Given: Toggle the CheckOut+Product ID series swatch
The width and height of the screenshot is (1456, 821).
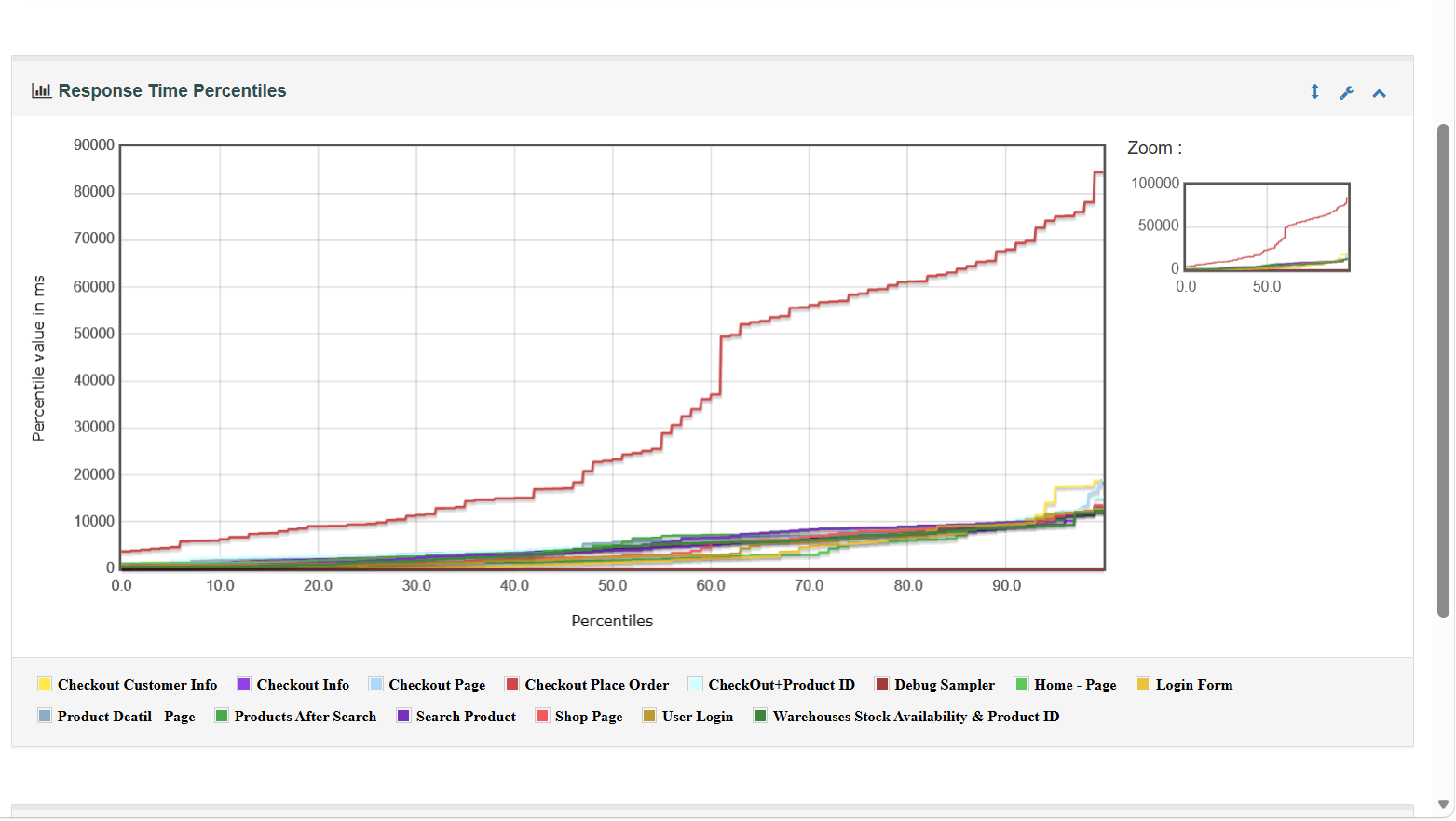Looking at the screenshot, I should 696,684.
